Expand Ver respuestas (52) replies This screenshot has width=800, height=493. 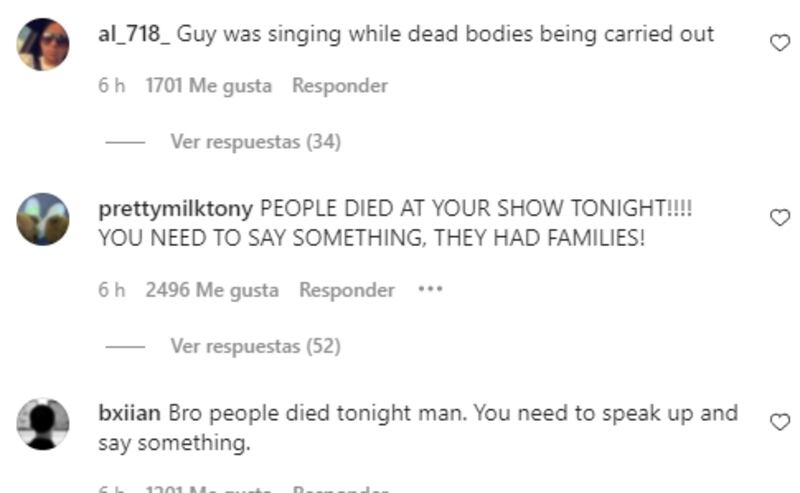tap(256, 346)
